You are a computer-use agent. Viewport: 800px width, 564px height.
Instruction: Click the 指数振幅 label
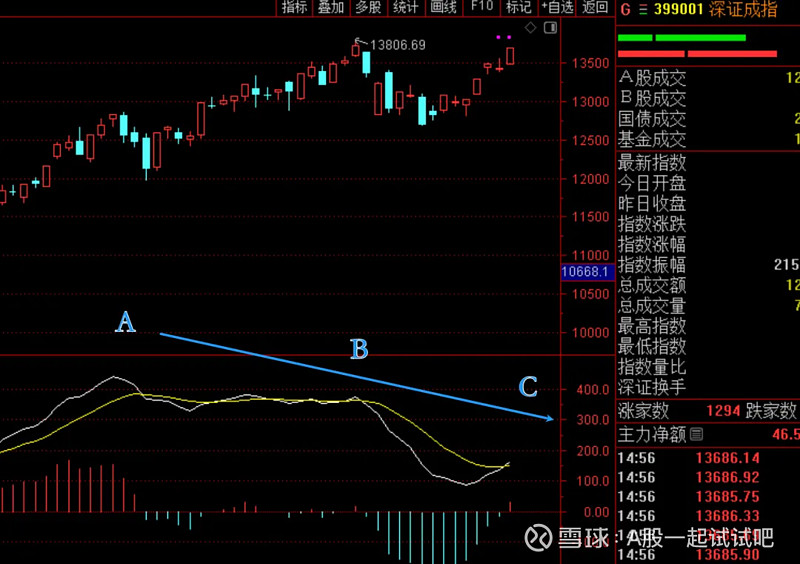[652, 265]
